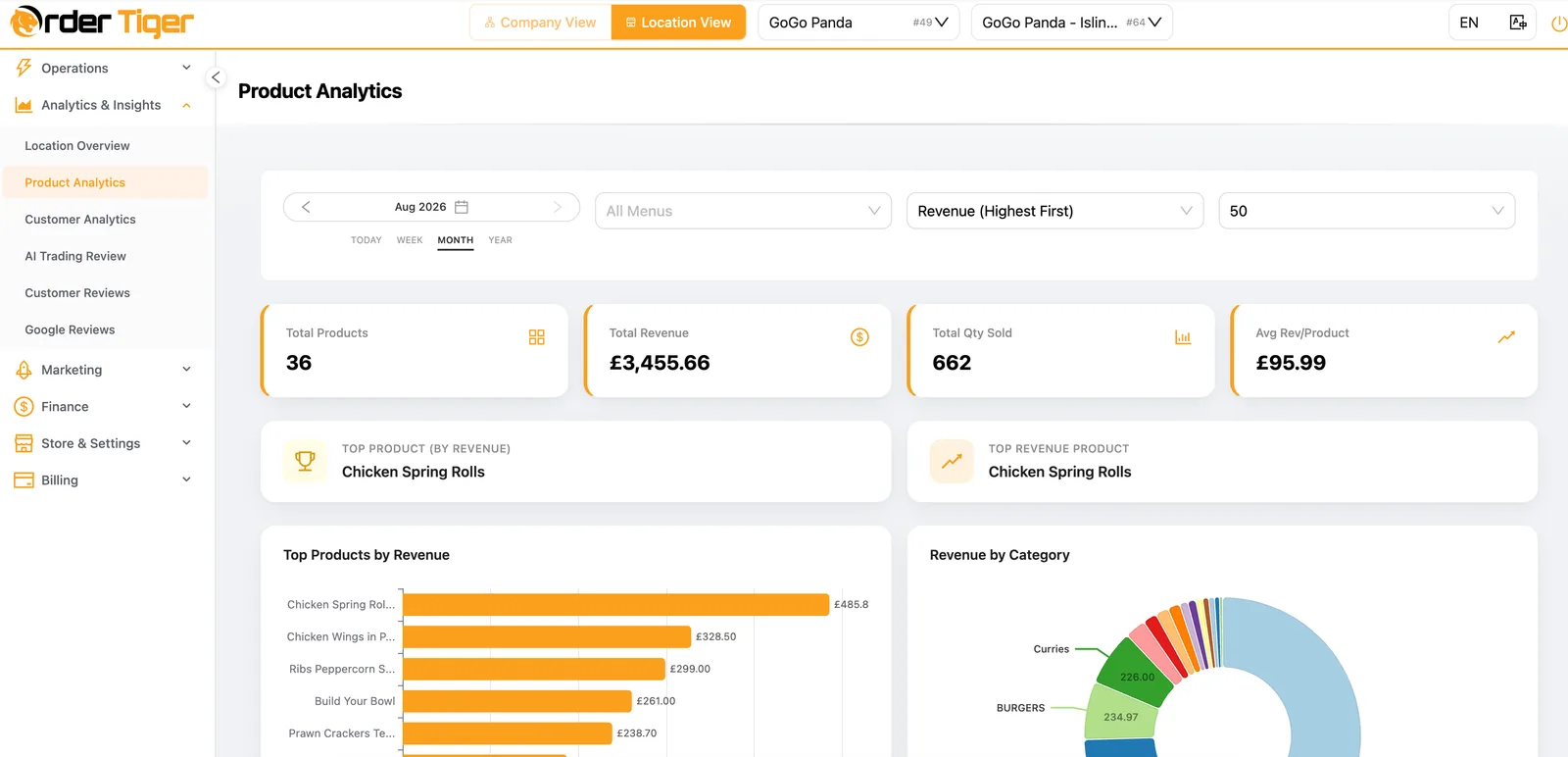
Task: Open Product Analytics page
Action: tap(105, 182)
